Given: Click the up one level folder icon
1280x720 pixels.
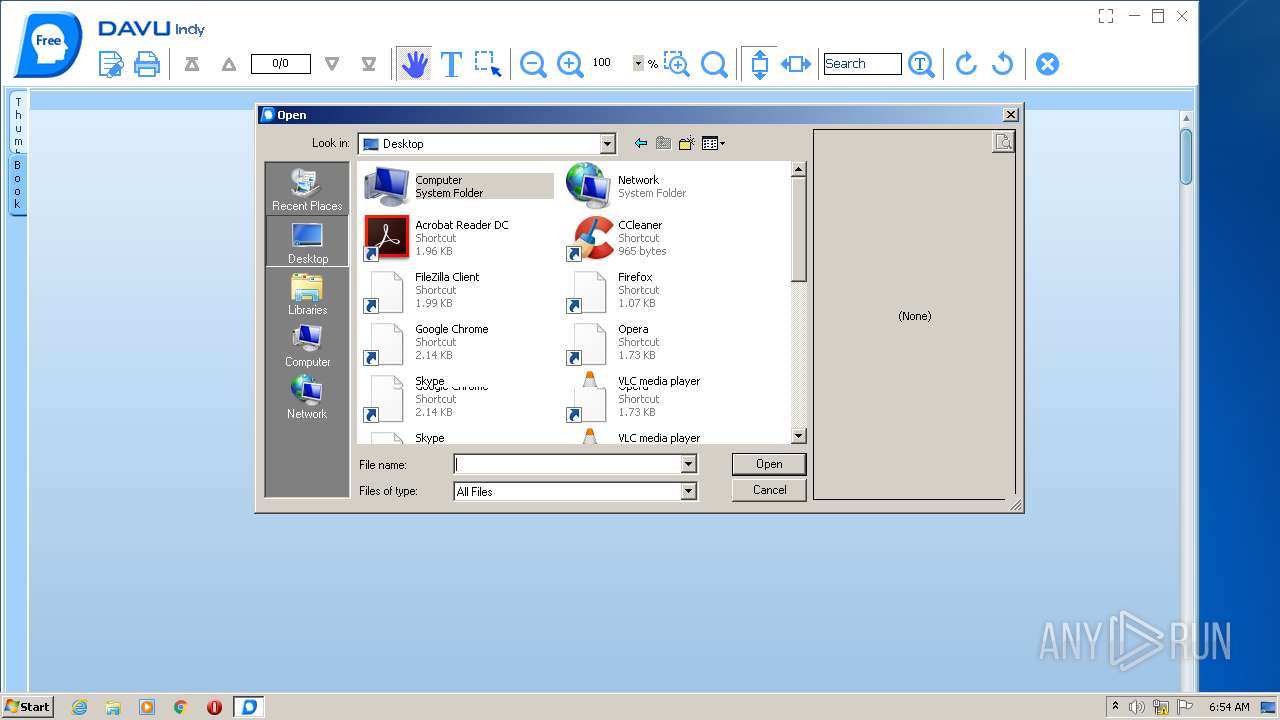Looking at the screenshot, I should [x=663, y=144].
